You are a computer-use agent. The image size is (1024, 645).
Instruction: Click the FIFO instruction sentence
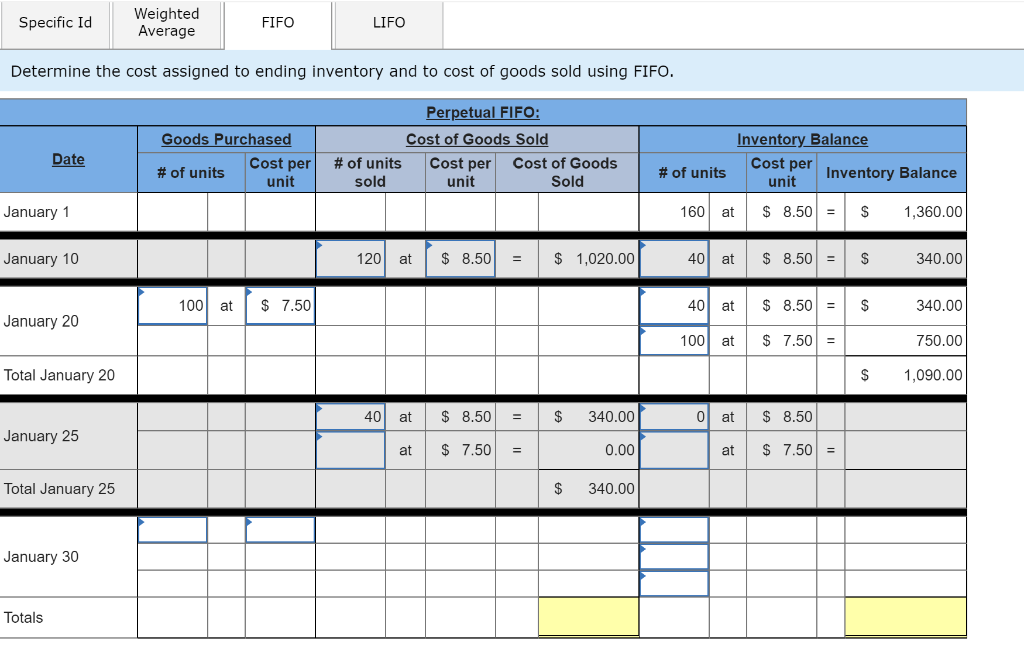tap(342, 71)
